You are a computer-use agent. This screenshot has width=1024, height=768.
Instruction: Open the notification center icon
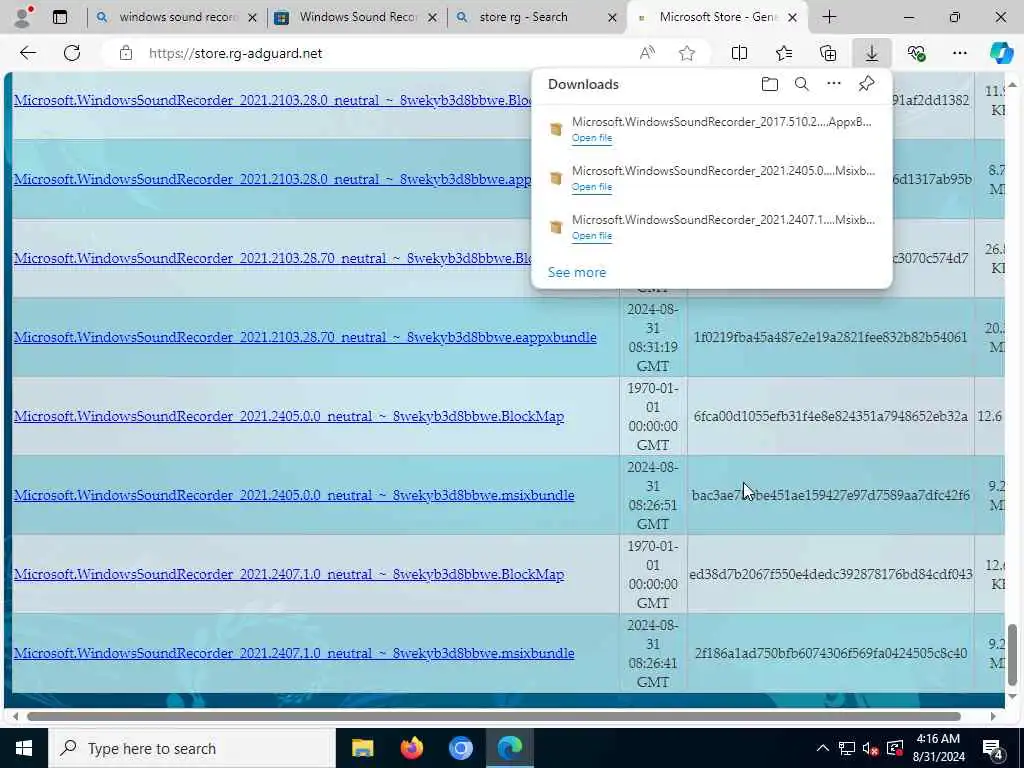(992, 748)
